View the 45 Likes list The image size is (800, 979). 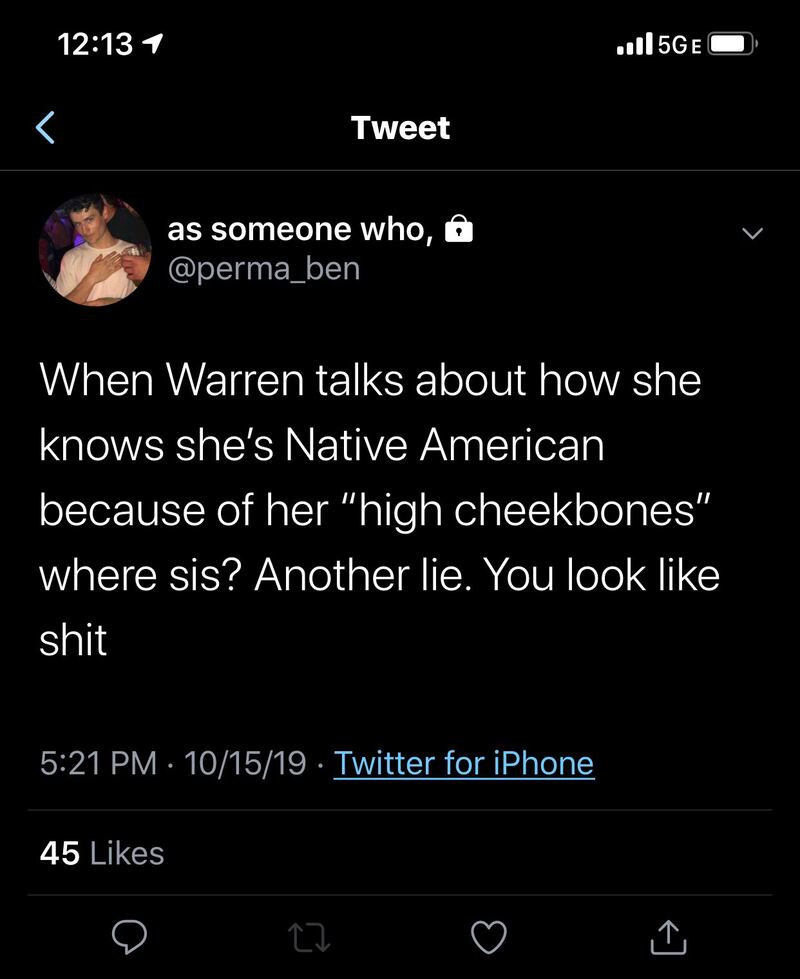(102, 853)
